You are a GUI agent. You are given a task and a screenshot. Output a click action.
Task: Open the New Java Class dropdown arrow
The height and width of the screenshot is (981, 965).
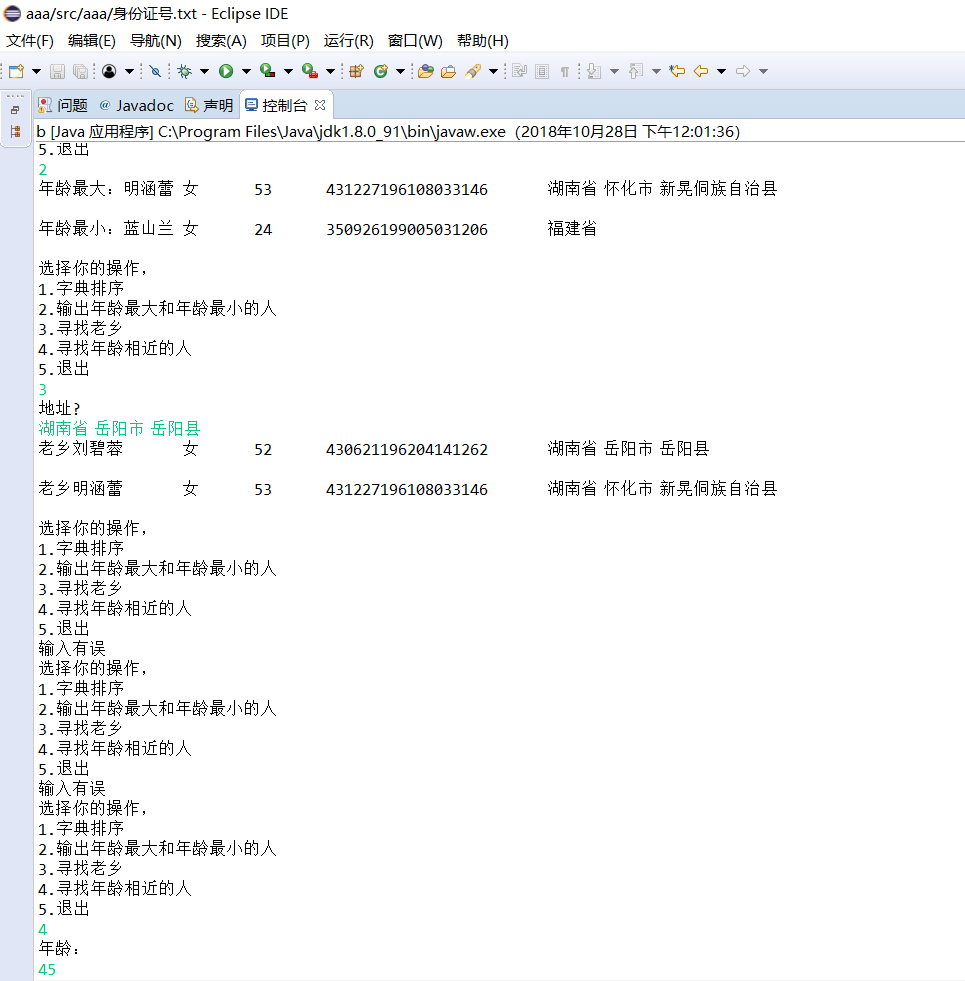(400, 71)
